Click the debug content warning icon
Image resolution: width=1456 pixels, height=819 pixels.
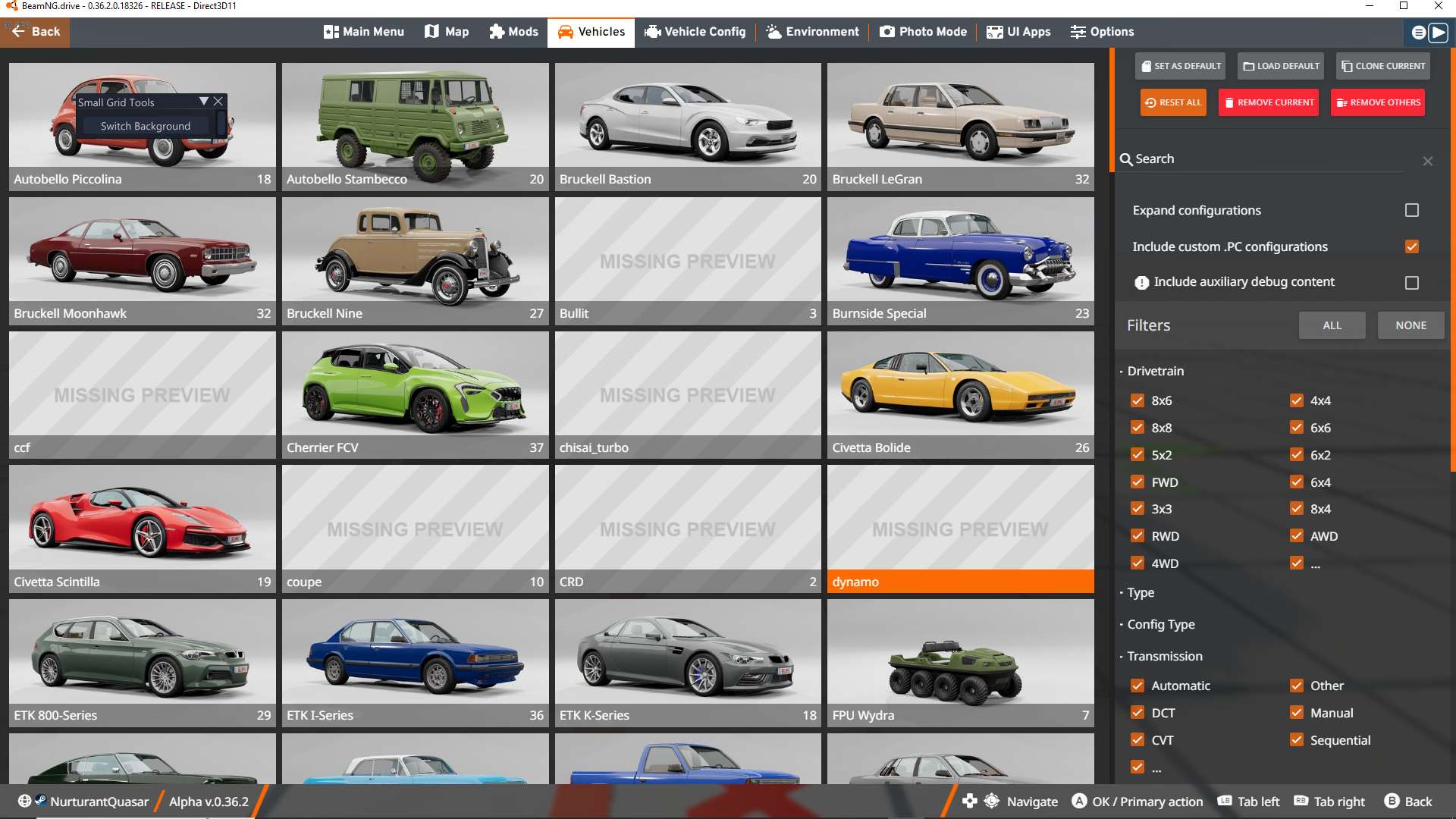[x=1141, y=283]
